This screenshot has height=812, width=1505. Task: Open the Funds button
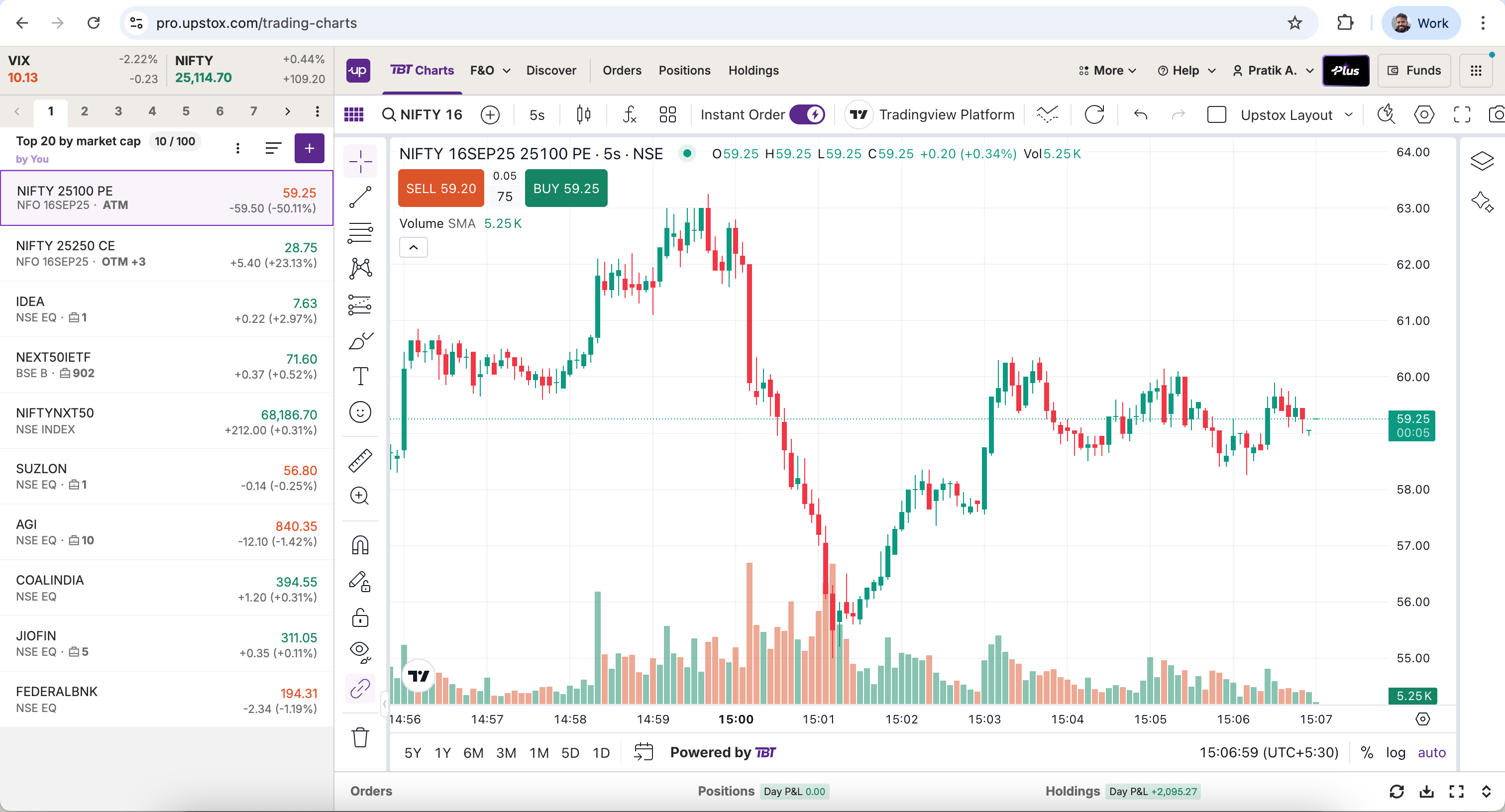(x=1414, y=71)
